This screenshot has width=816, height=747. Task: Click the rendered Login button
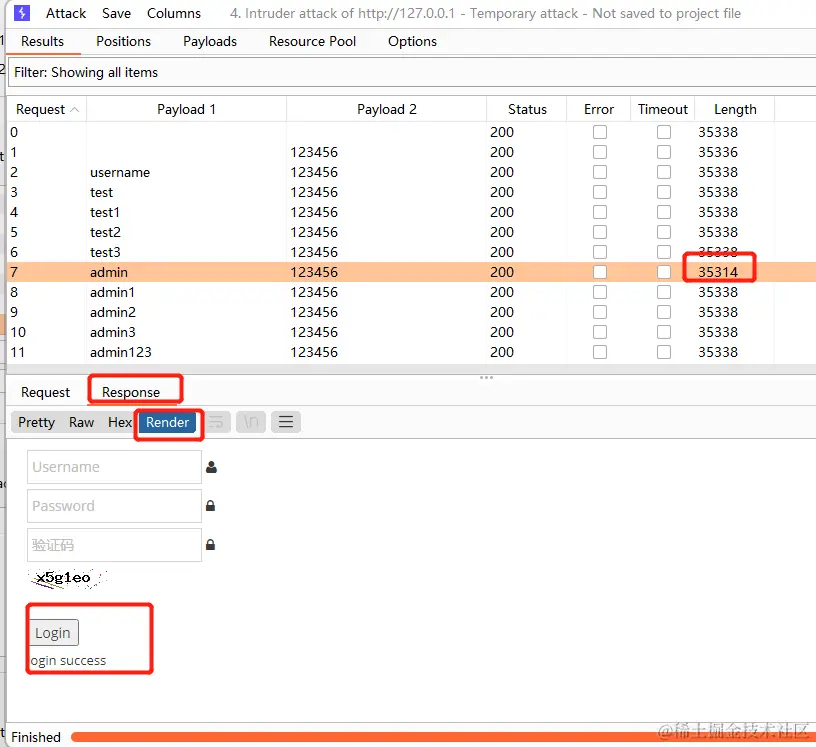pos(54,632)
